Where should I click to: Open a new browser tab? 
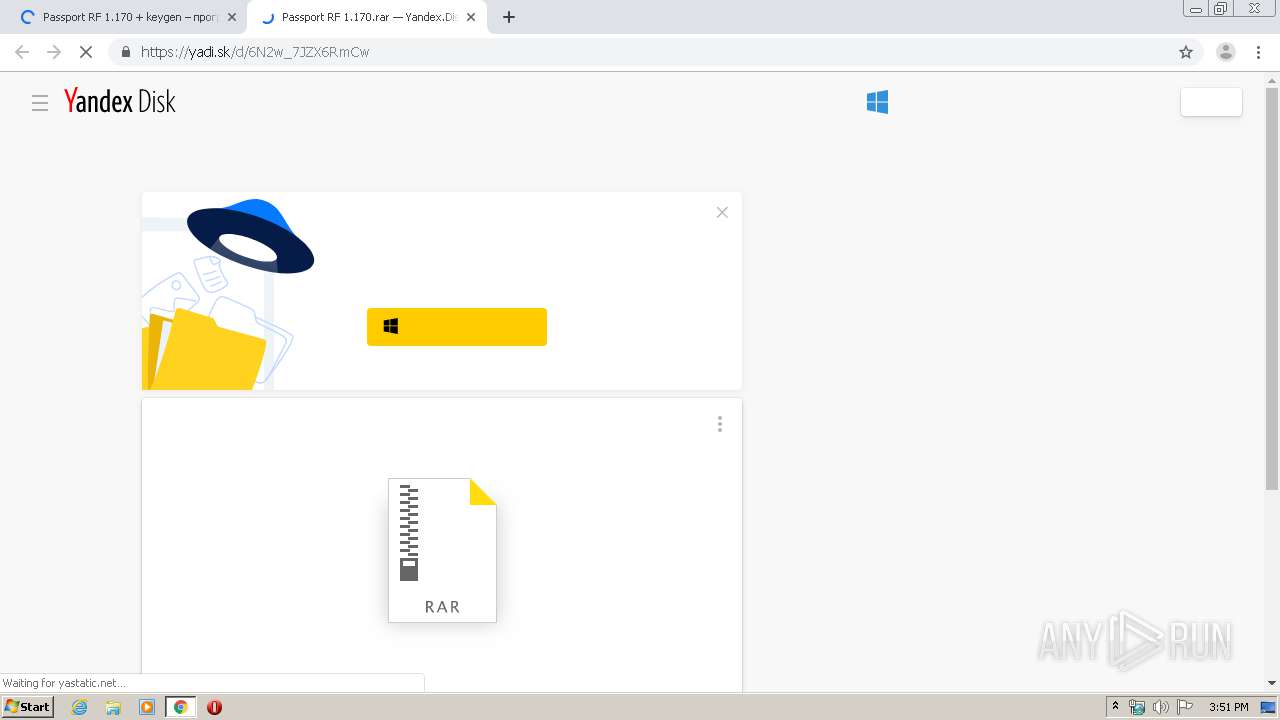pos(508,17)
